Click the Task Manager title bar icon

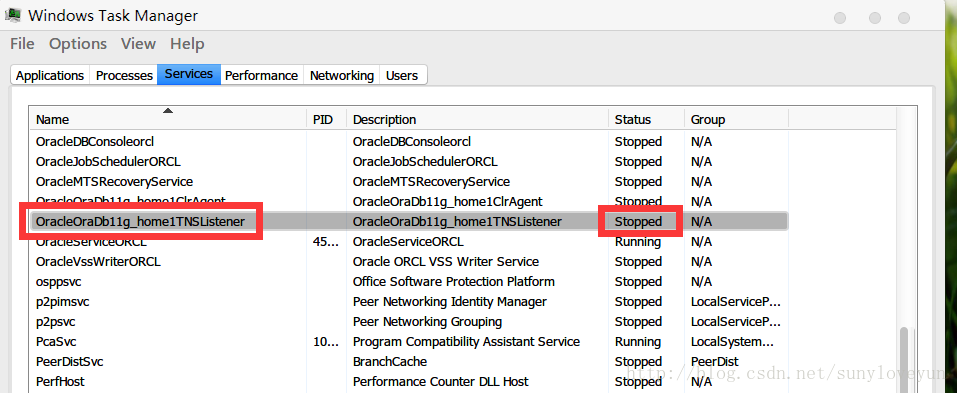[x=13, y=16]
